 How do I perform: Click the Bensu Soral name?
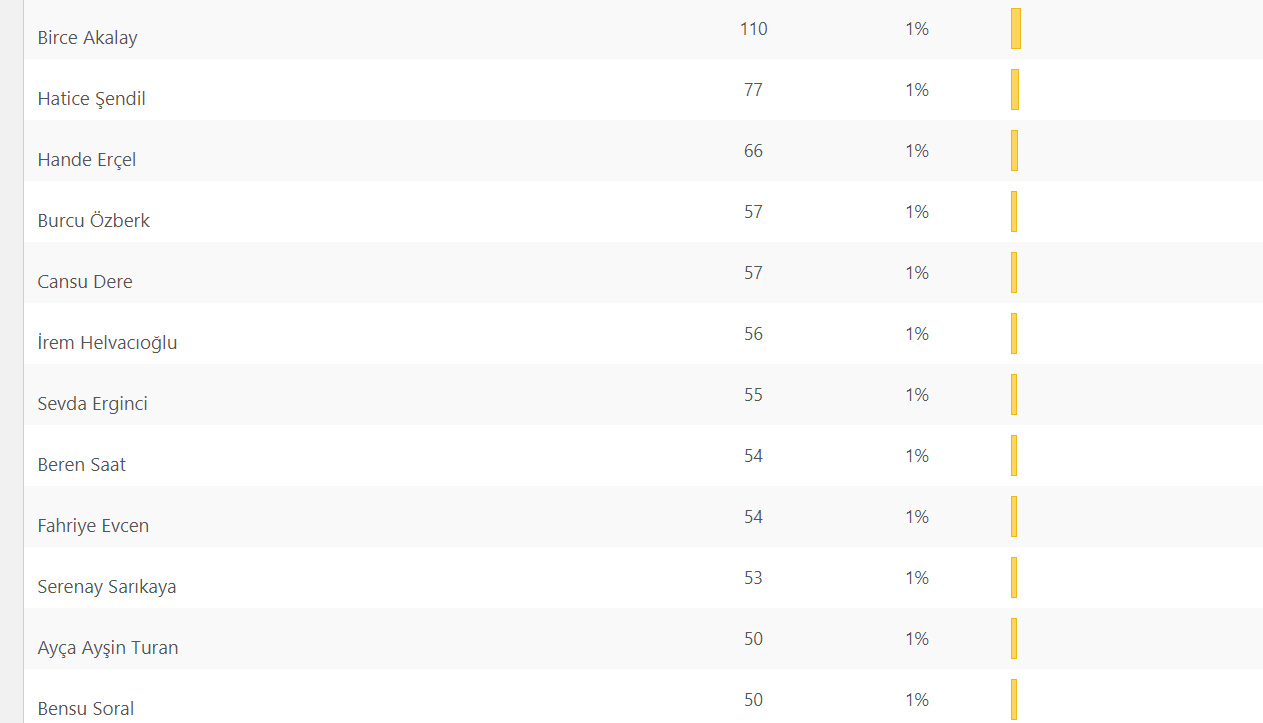point(85,709)
